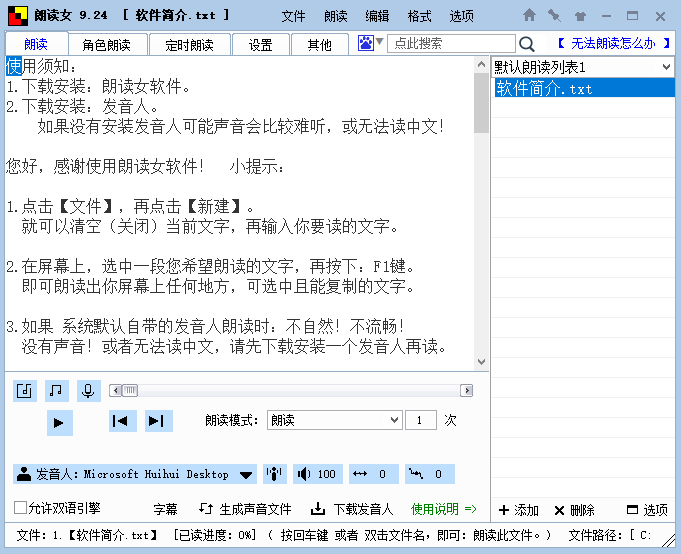Click the music note icon
The width and height of the screenshot is (681, 554).
pos(57,390)
